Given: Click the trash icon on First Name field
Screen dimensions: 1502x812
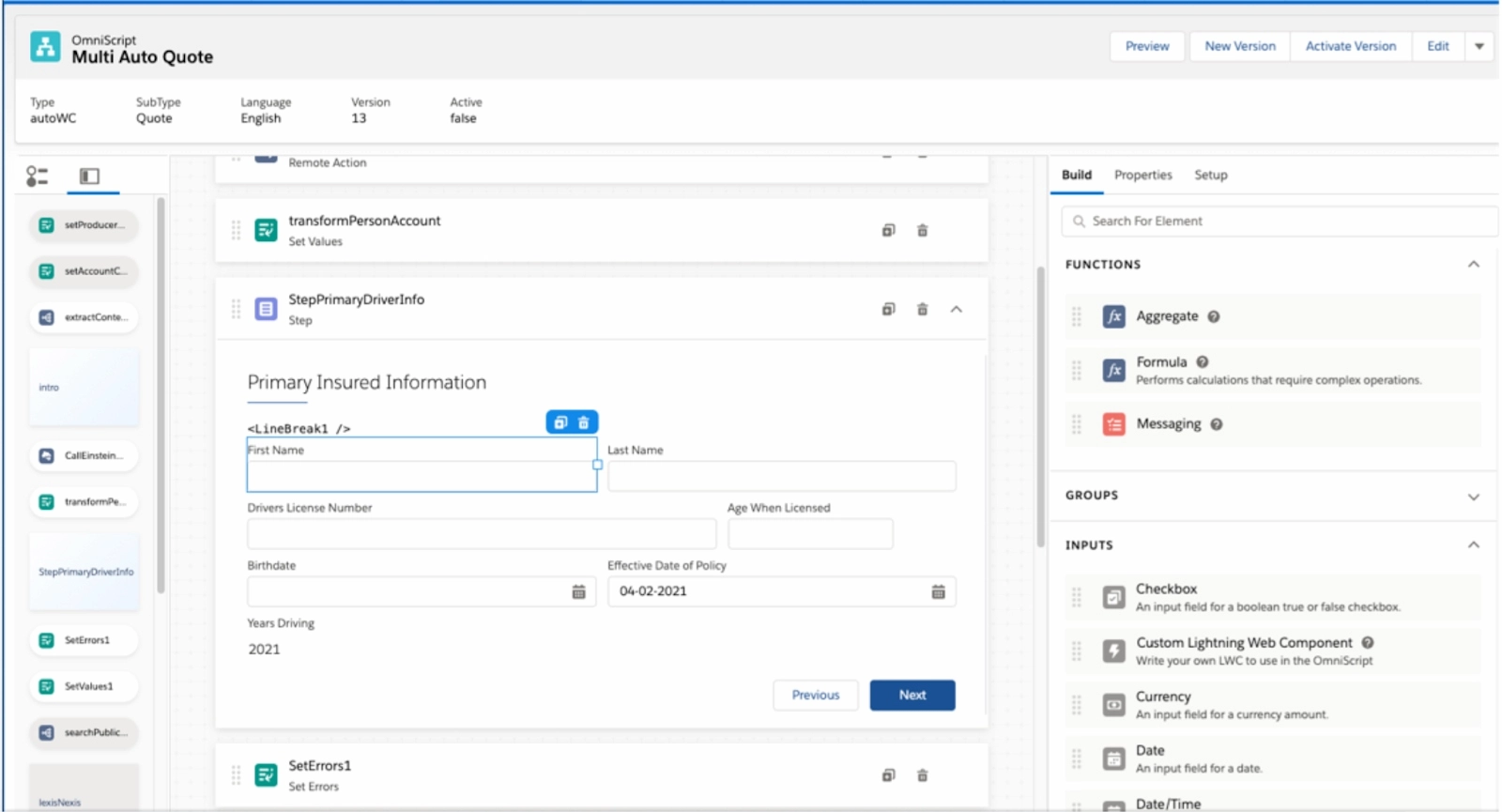Looking at the screenshot, I should (583, 422).
